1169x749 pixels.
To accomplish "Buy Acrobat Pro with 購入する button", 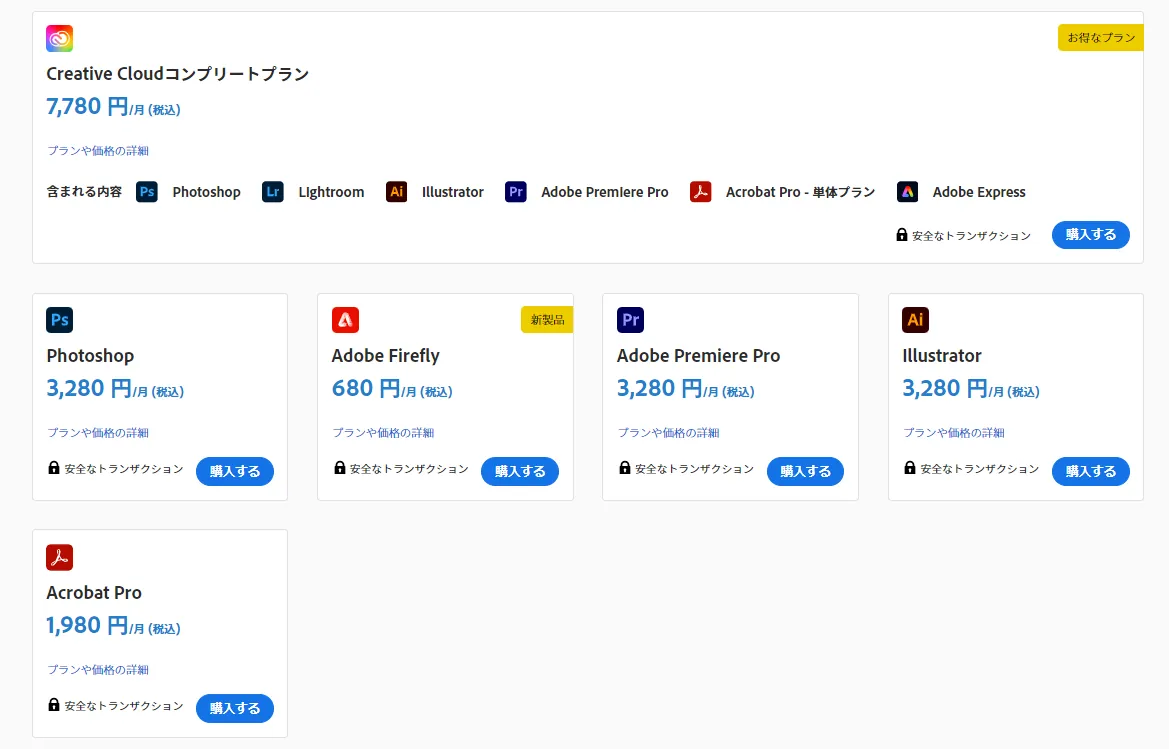I will (x=235, y=708).
